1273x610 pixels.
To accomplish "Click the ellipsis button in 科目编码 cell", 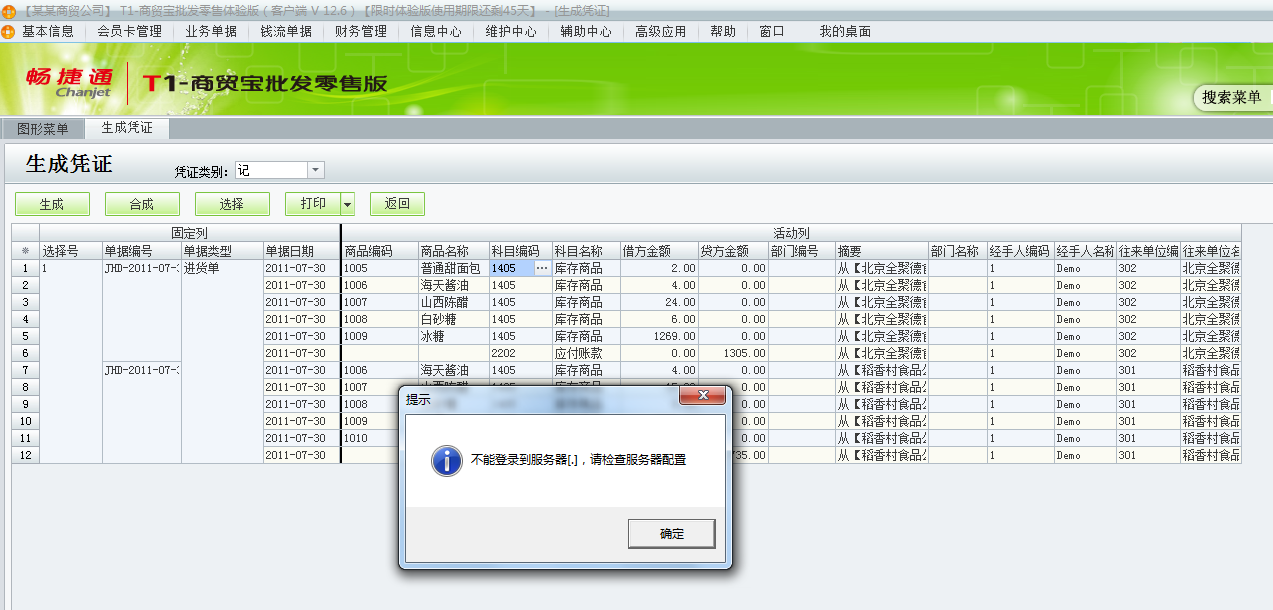I will [542, 268].
